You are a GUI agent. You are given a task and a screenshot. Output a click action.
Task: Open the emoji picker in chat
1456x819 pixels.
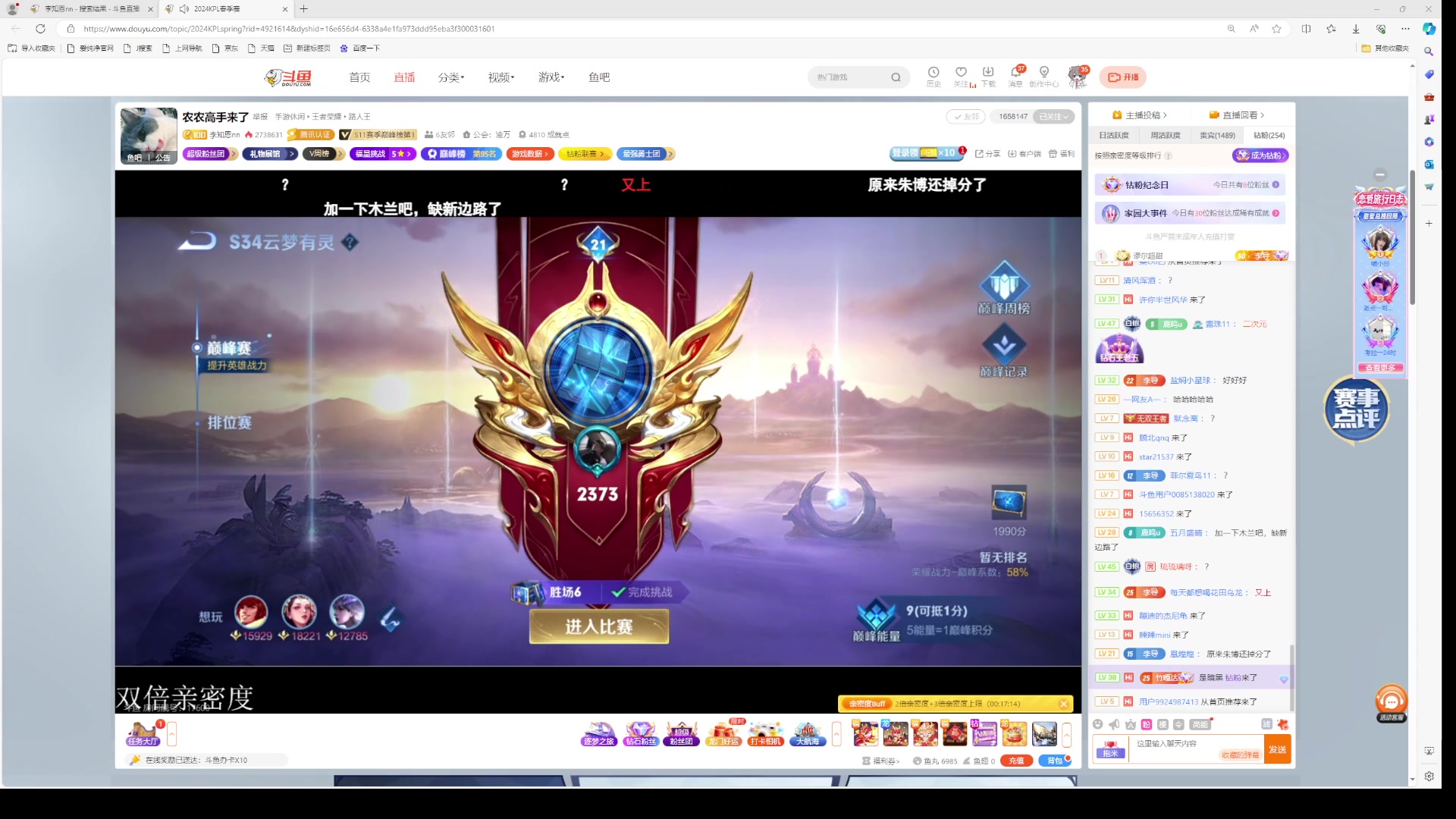(1097, 724)
